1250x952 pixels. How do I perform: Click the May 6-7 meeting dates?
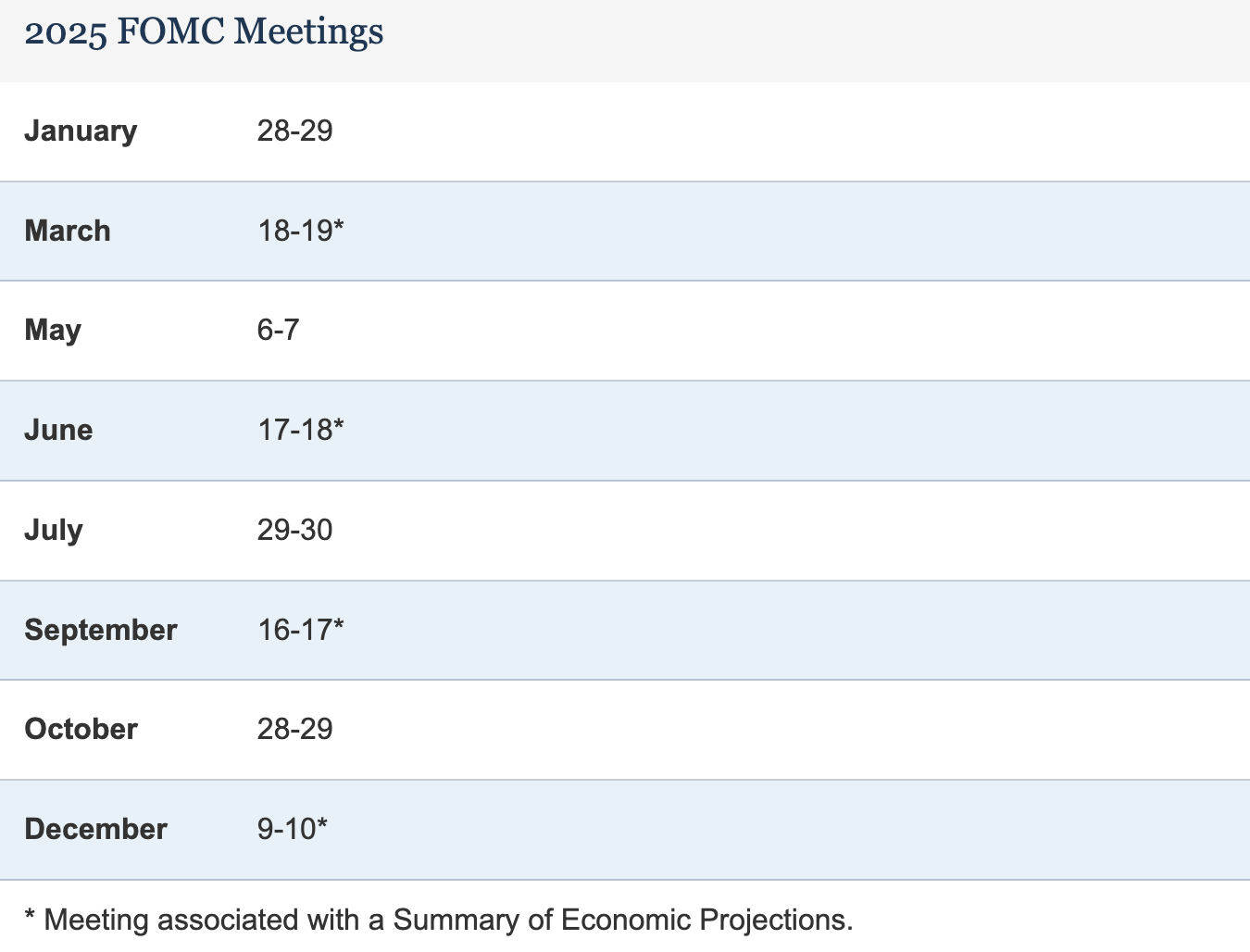click(278, 330)
